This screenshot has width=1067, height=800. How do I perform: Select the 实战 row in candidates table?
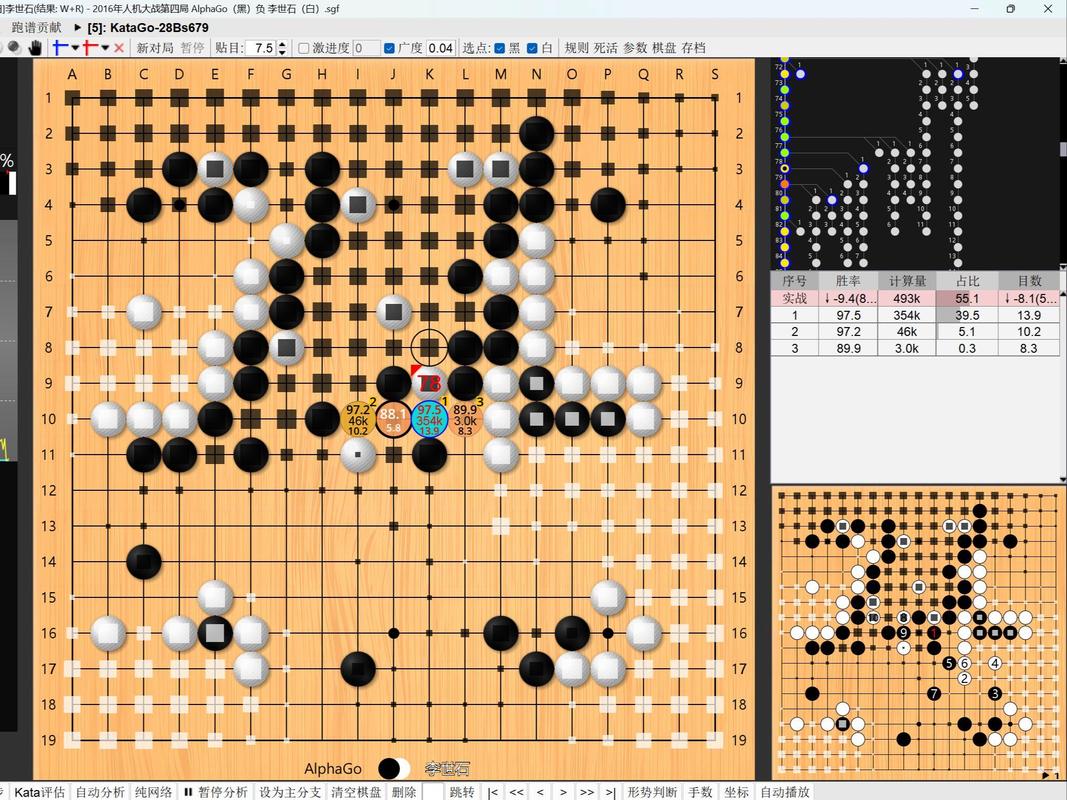tap(915, 298)
